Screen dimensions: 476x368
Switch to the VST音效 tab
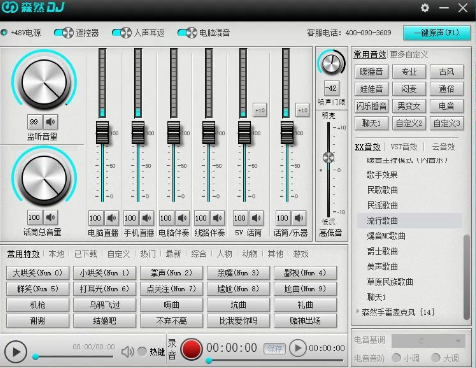[x=404, y=147]
